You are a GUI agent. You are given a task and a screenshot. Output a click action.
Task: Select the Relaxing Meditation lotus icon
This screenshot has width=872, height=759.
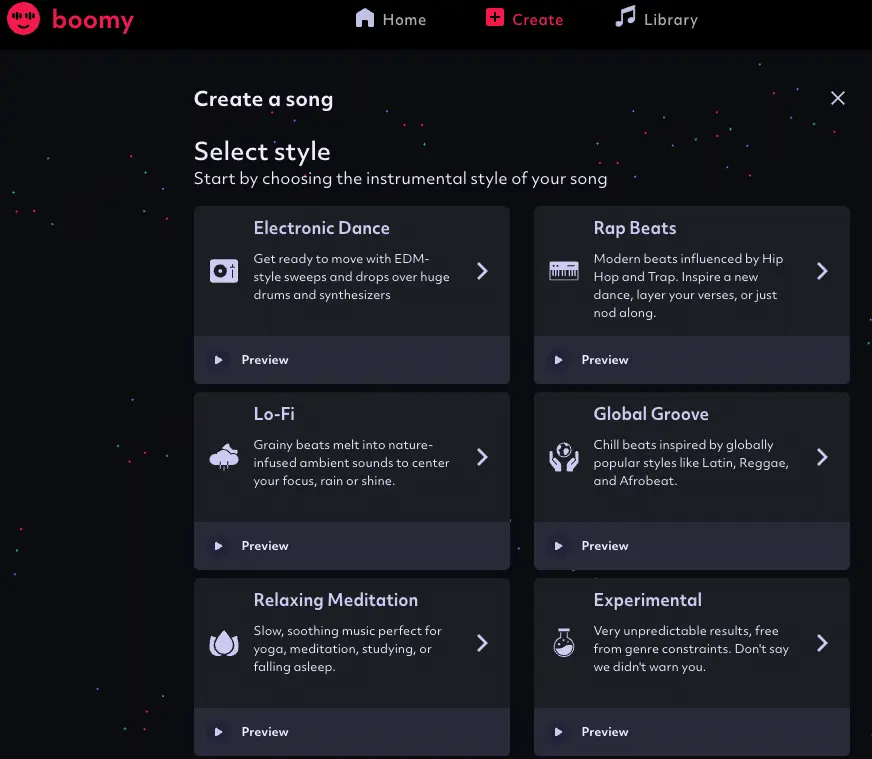[x=224, y=643]
